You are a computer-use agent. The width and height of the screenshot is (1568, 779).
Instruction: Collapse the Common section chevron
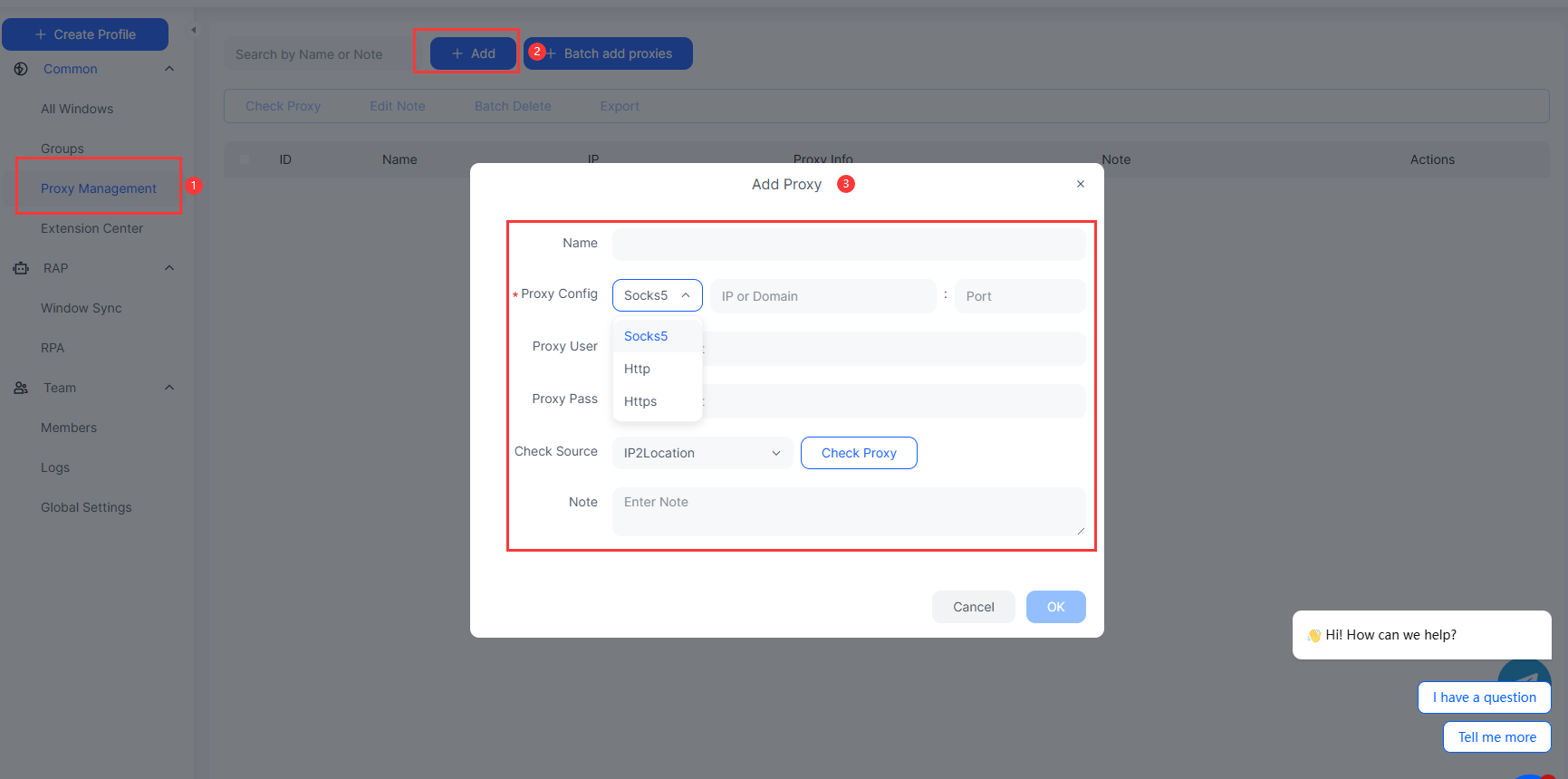pyautogui.click(x=169, y=69)
